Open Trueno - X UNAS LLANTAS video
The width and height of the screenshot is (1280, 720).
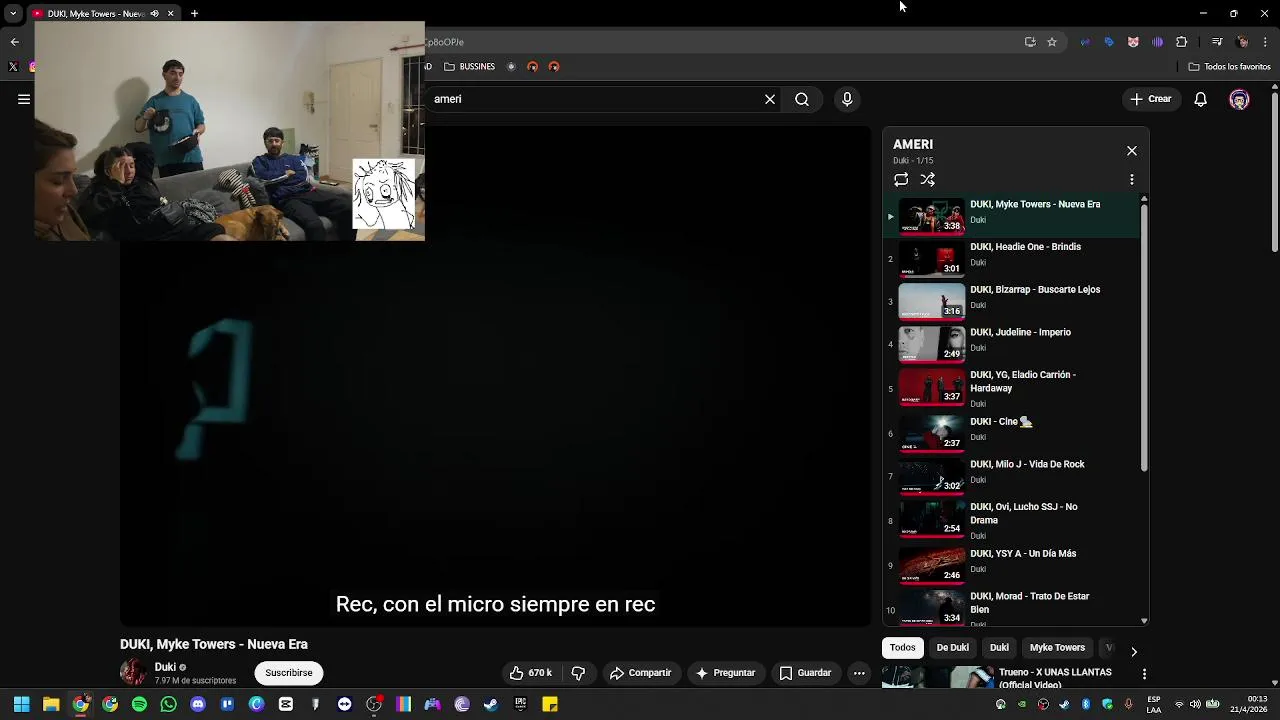tap(1055, 678)
